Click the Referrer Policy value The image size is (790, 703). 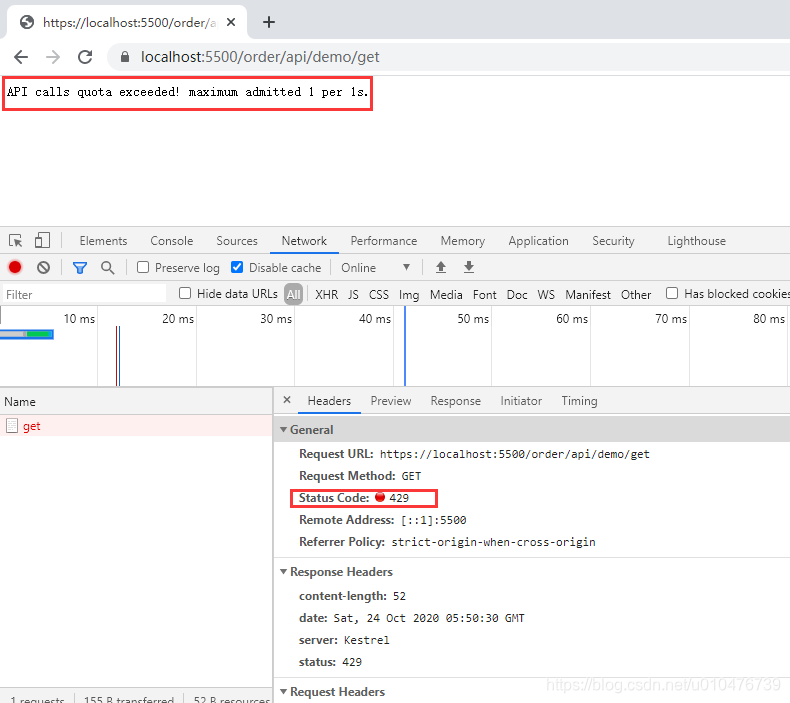[x=493, y=542]
